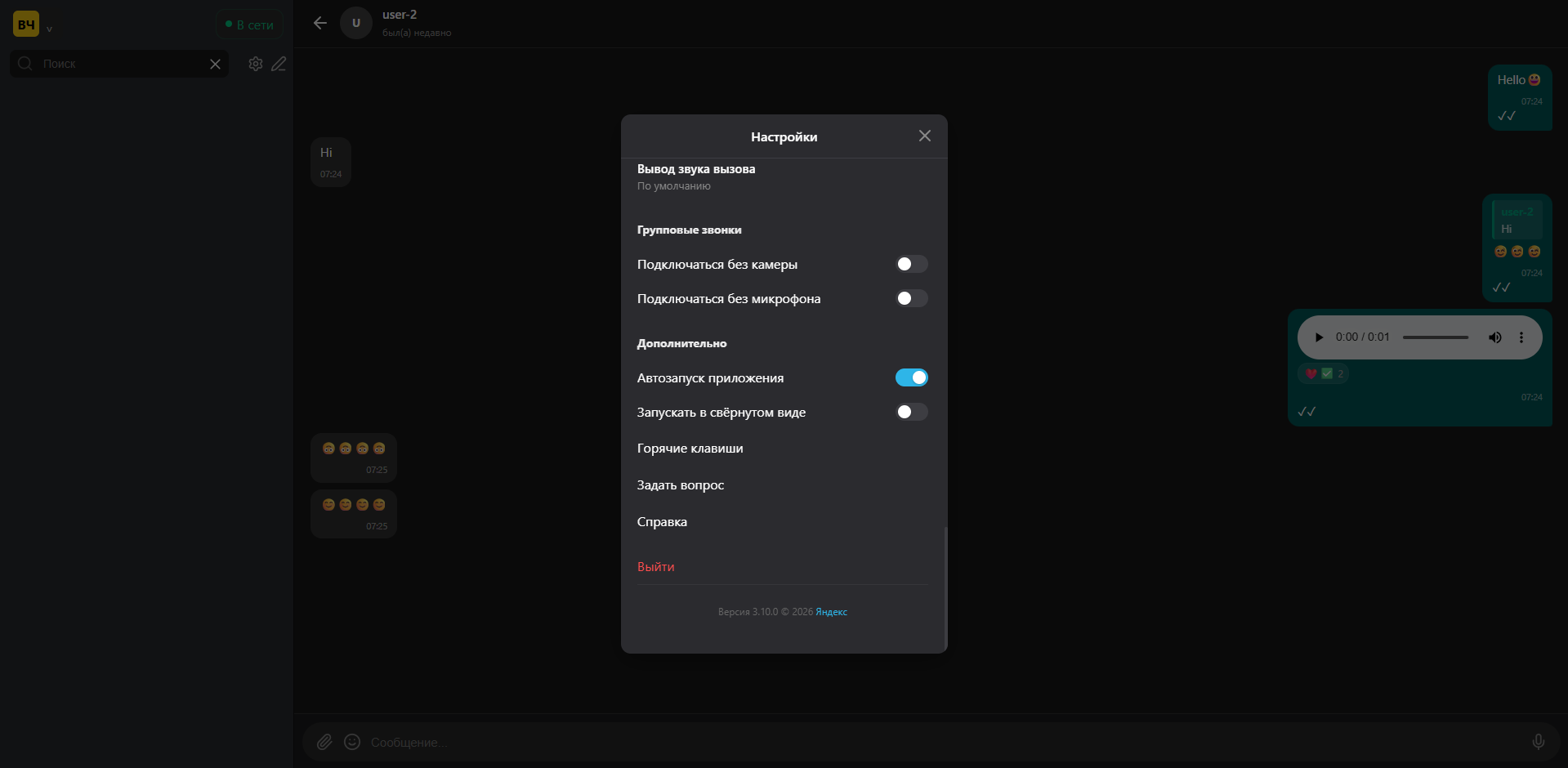Open the Яндекс link in footer
Image resolution: width=1568 pixels, height=768 pixels.
click(831, 612)
